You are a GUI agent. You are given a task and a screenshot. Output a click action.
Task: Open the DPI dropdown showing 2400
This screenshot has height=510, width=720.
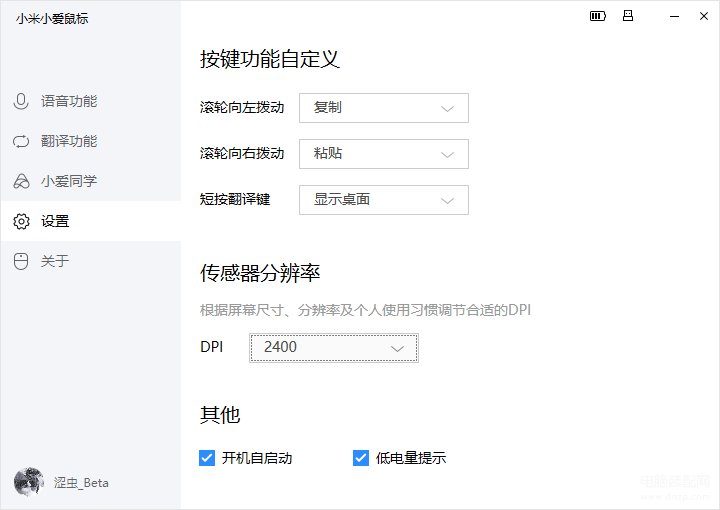[334, 348]
